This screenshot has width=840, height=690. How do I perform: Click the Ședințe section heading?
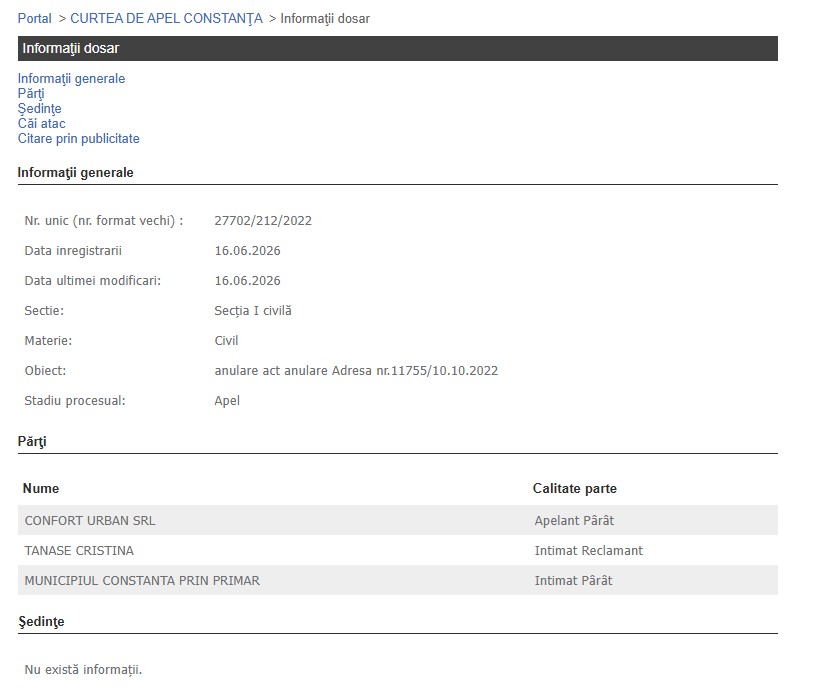point(41,621)
